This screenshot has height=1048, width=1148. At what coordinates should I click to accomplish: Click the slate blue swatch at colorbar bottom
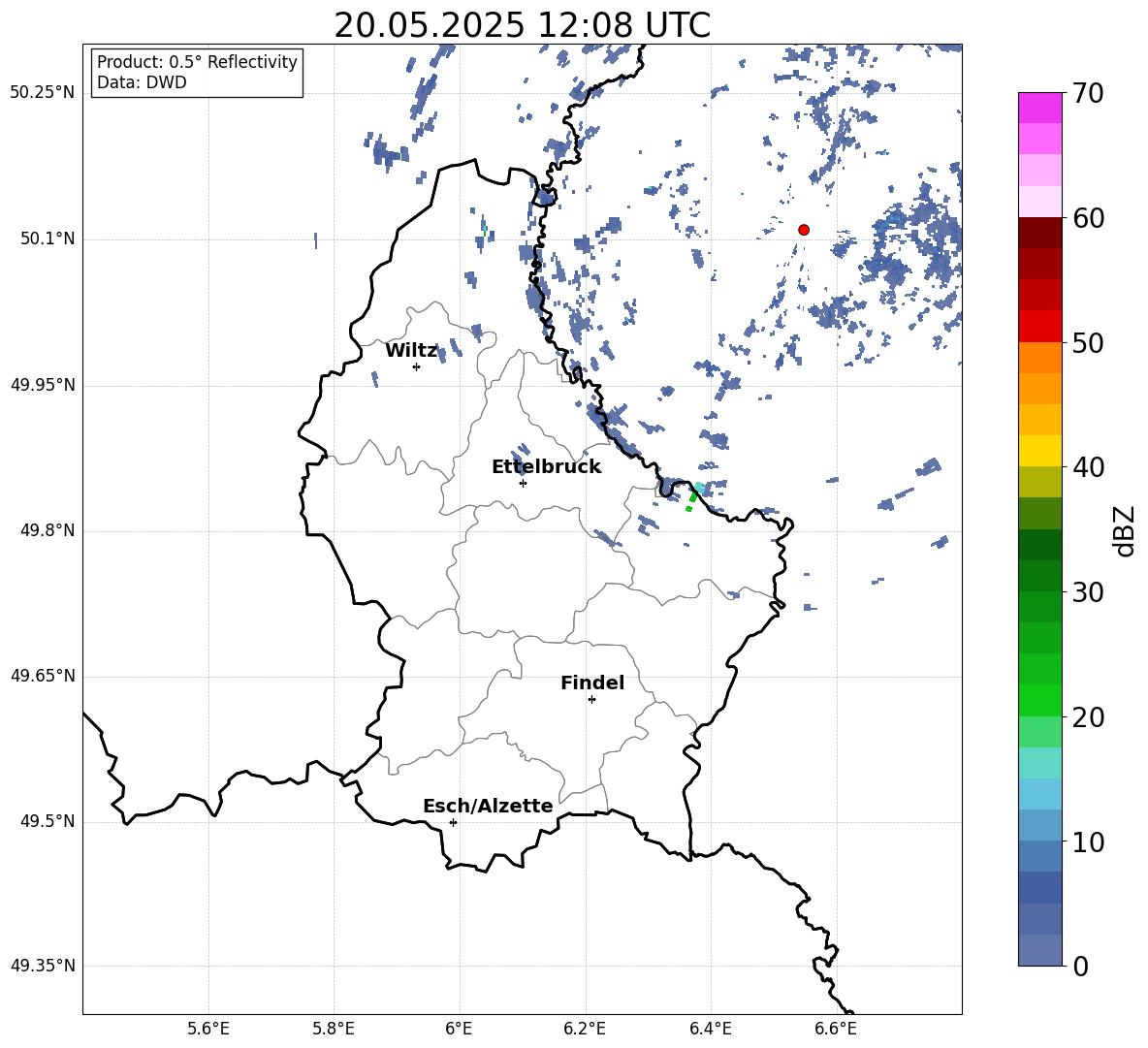pos(1040,951)
